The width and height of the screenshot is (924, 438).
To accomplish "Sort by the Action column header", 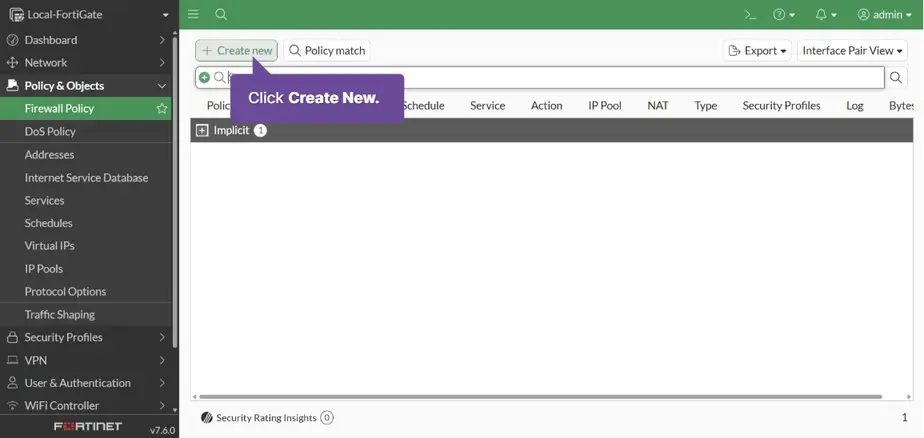I will pos(546,106).
